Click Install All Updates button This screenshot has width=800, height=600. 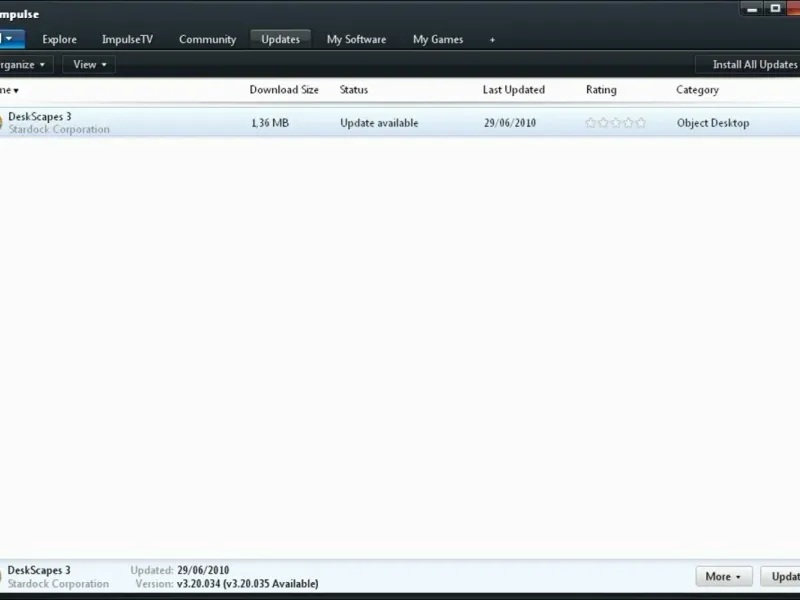click(748, 65)
